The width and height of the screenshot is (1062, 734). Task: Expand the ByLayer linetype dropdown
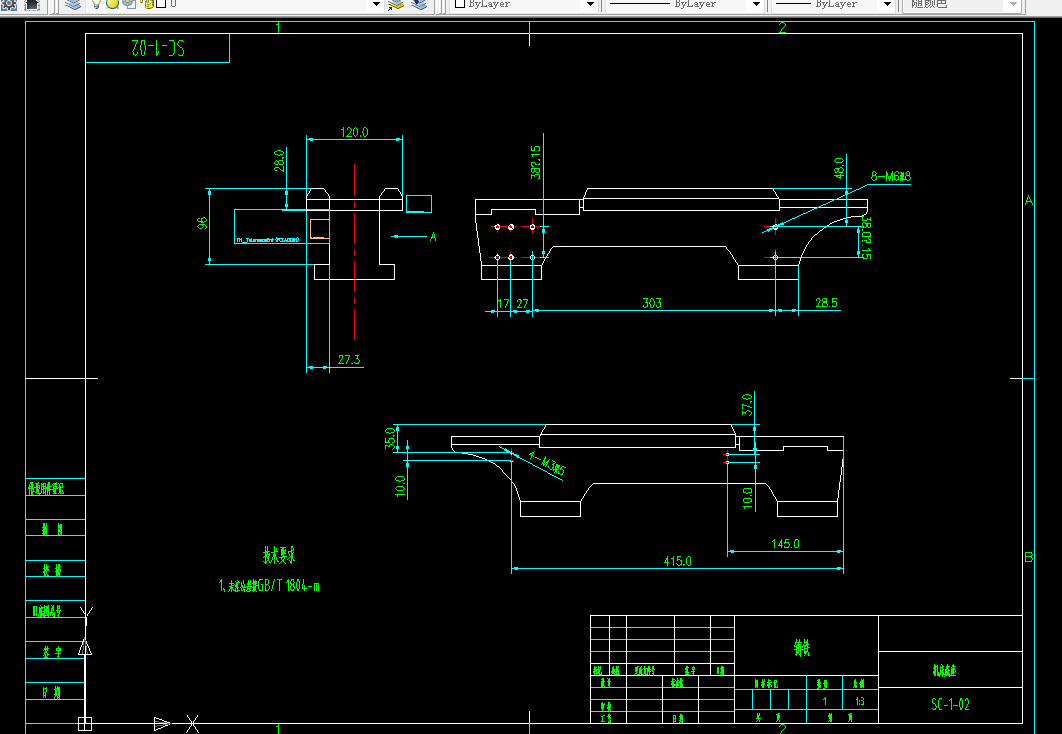[757, 4]
